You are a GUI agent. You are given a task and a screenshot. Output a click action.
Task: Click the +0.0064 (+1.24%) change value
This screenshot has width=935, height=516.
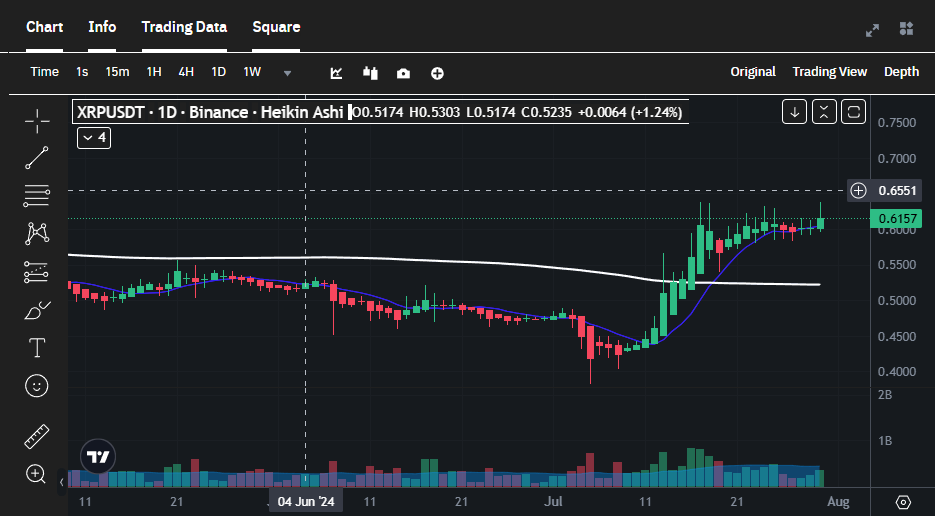coord(630,112)
